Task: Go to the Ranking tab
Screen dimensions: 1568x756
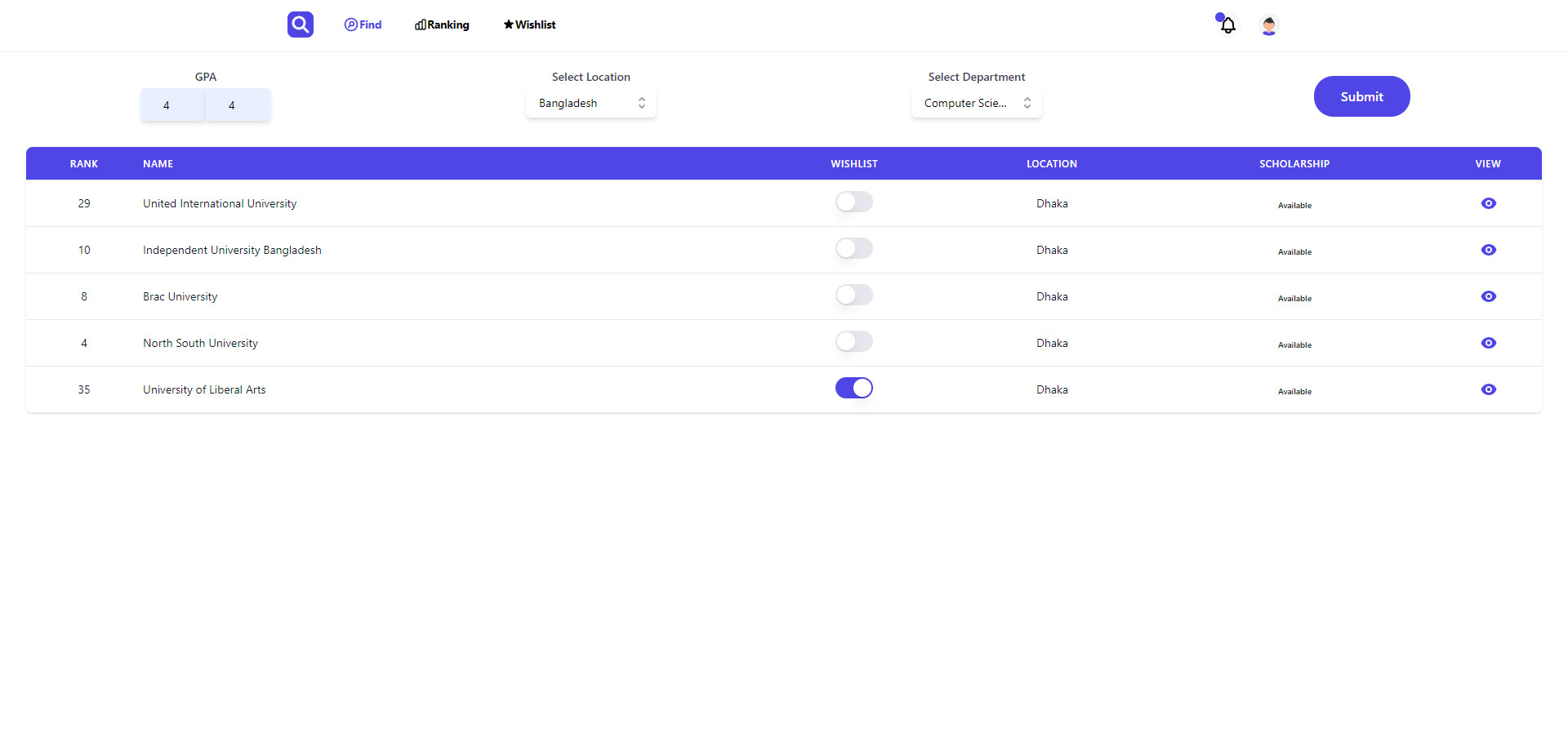Action: [442, 24]
